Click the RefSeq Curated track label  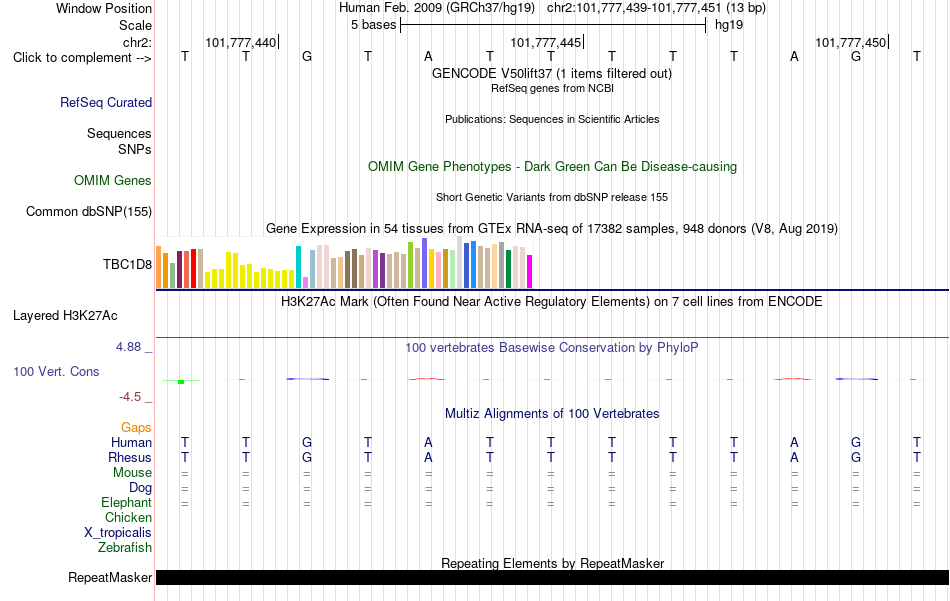(105, 102)
